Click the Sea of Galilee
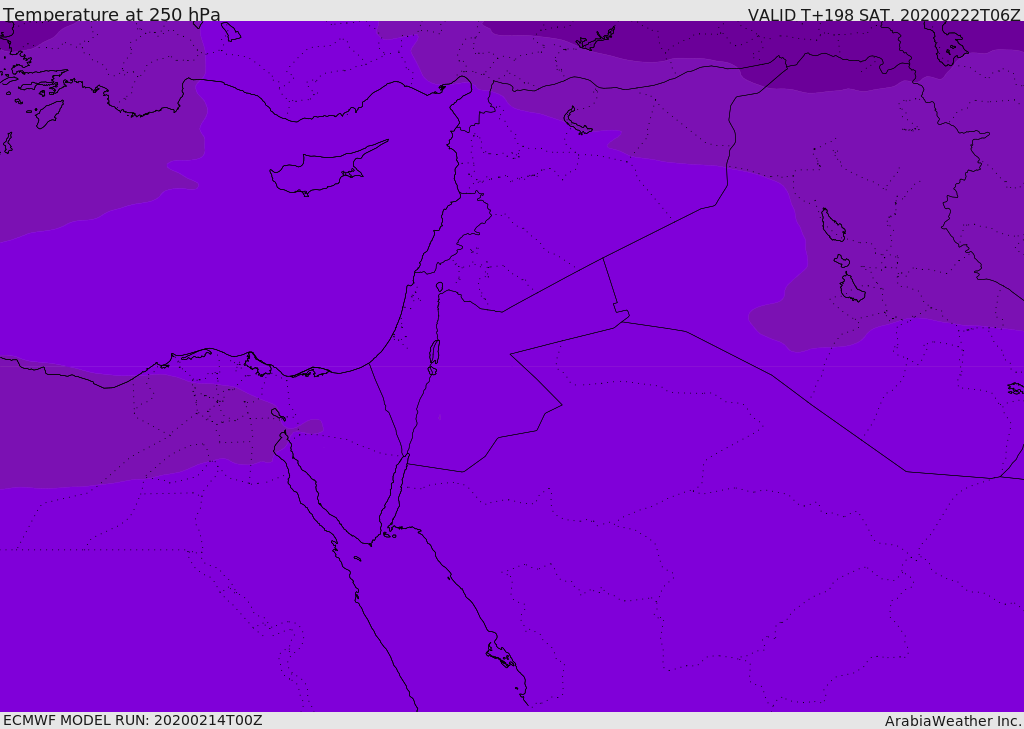This screenshot has height=729, width=1024. (440, 287)
